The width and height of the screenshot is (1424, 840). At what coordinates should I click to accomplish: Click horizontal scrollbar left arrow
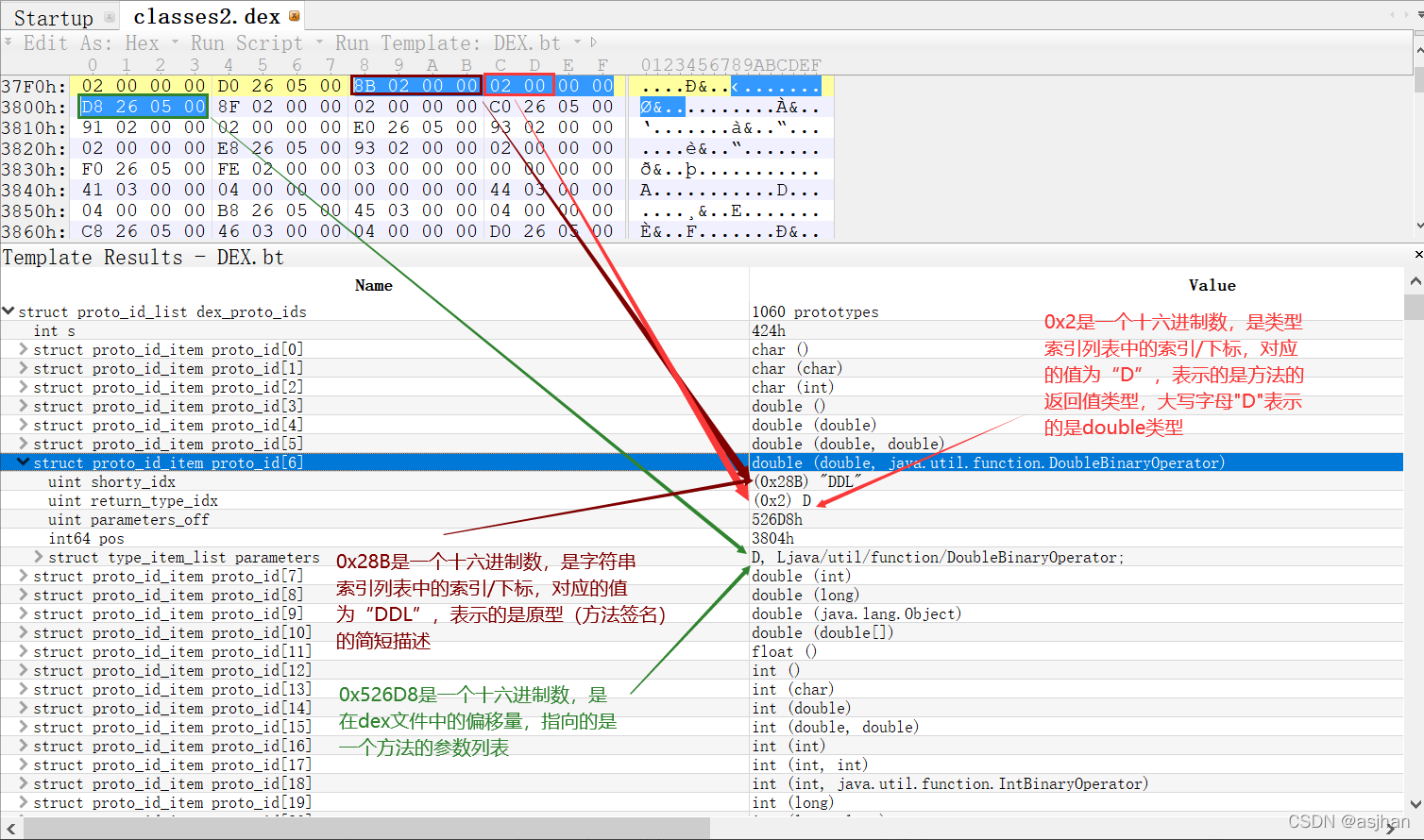click(10, 828)
